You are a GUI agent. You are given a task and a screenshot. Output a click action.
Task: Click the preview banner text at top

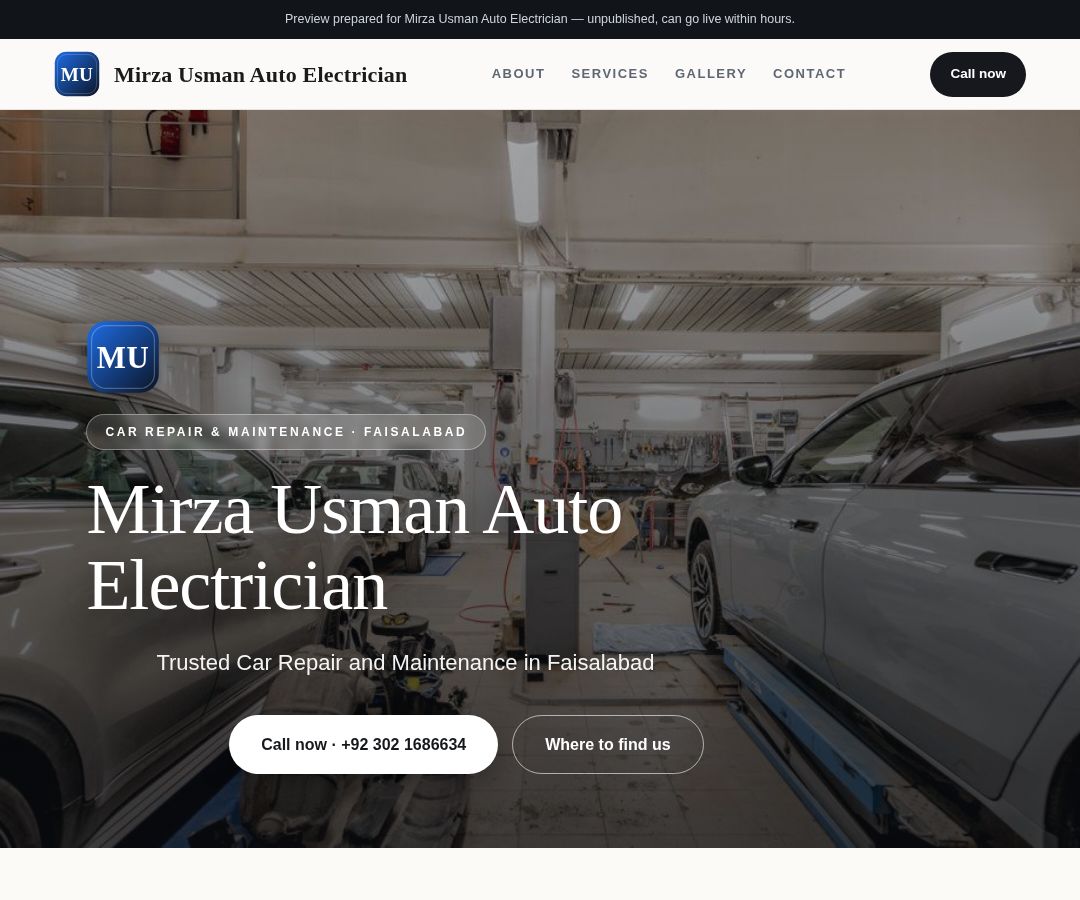[540, 19]
